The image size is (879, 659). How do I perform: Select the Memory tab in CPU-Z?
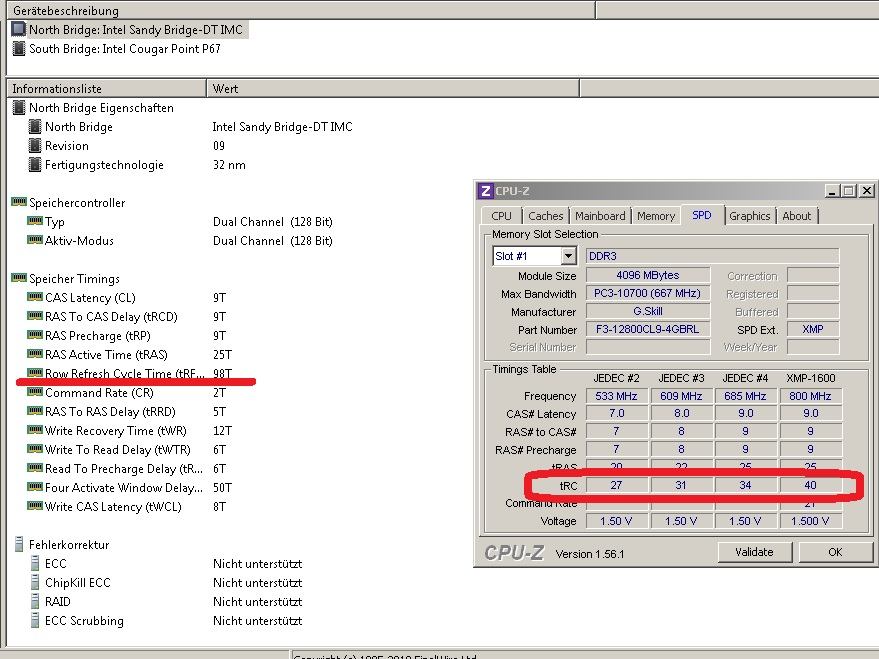(x=656, y=216)
